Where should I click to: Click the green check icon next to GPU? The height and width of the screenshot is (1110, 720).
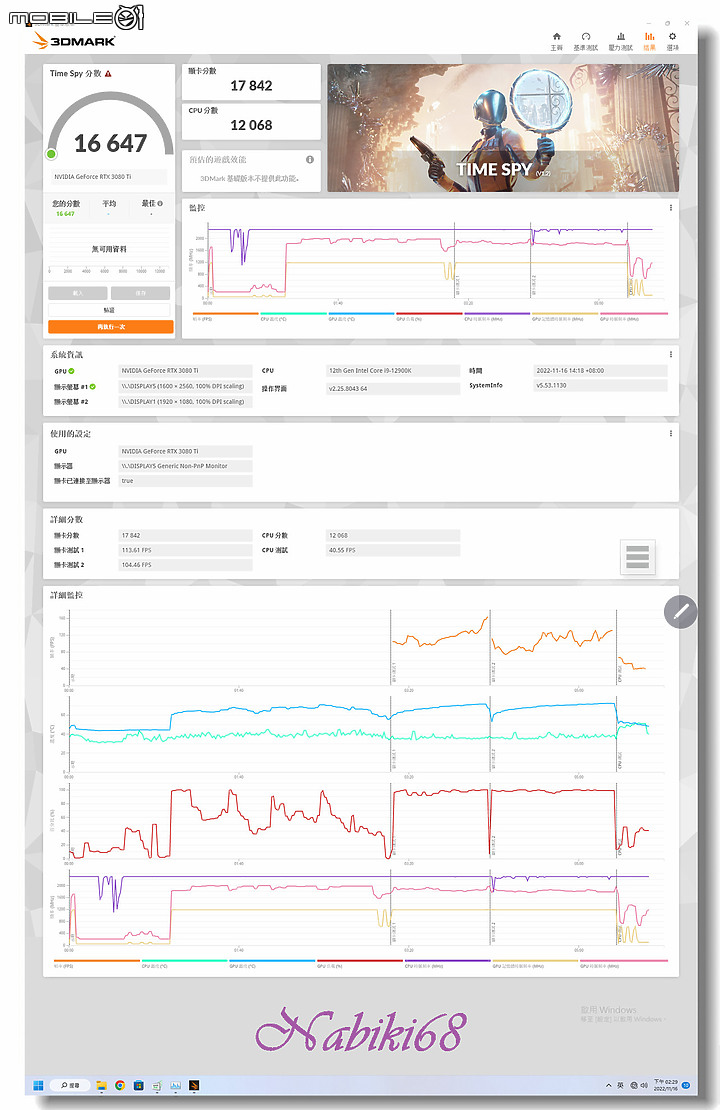click(72, 371)
